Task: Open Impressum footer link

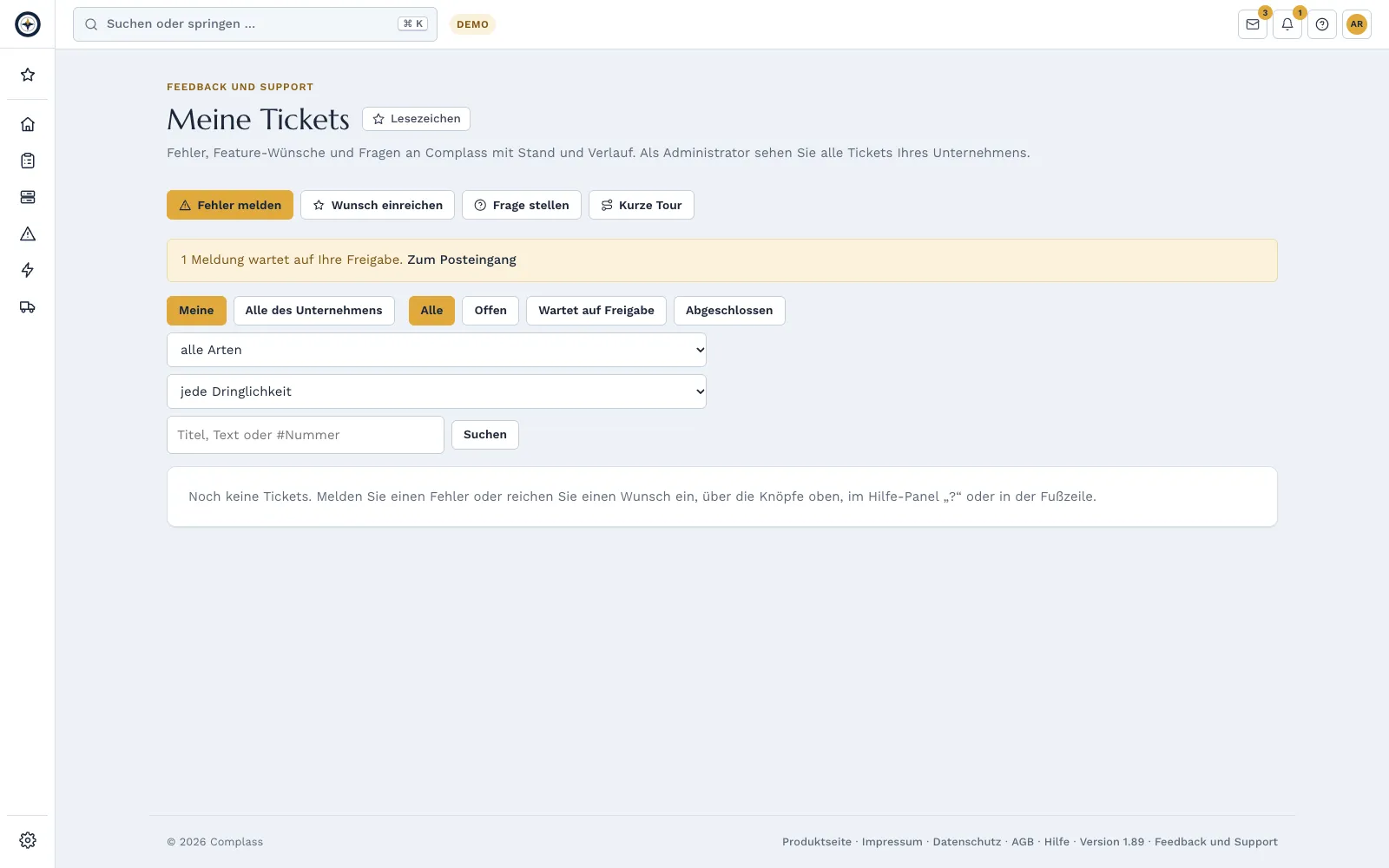Action: tap(892, 842)
